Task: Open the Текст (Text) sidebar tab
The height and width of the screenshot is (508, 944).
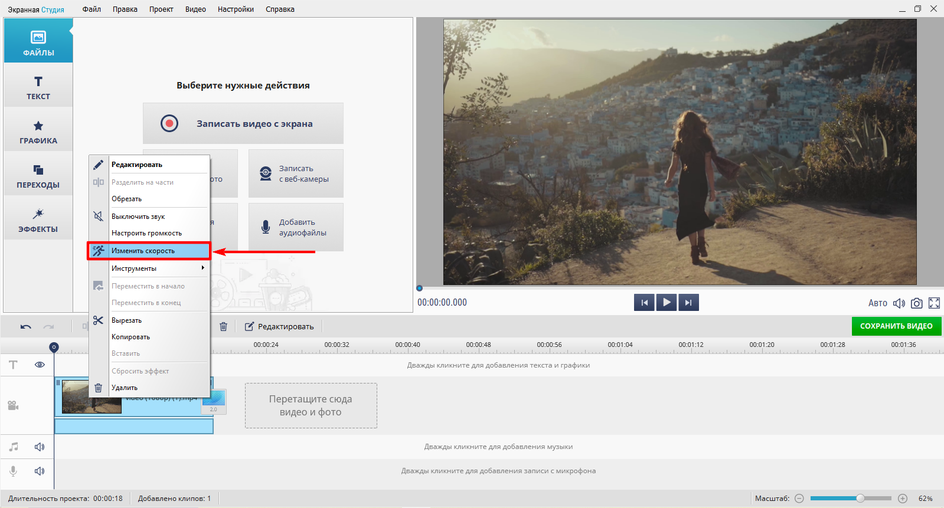Action: coord(38,85)
